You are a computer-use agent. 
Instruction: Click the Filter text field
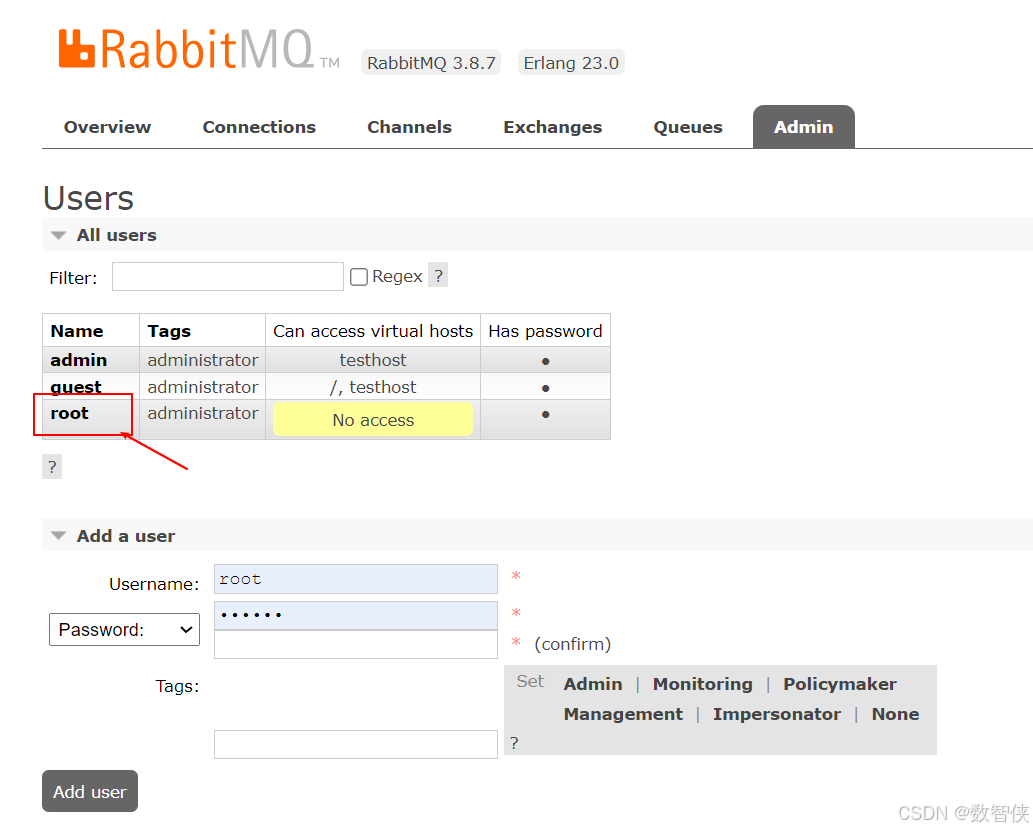(x=227, y=276)
